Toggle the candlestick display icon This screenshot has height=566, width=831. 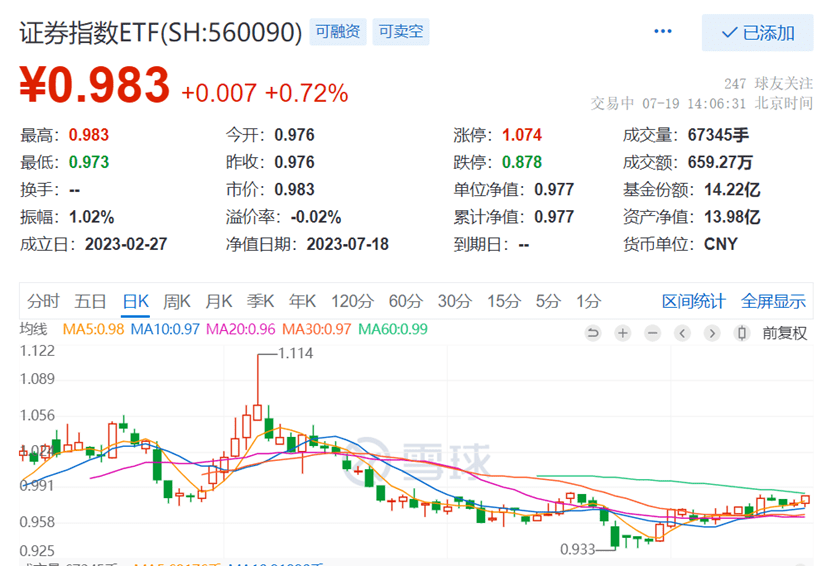pos(741,333)
